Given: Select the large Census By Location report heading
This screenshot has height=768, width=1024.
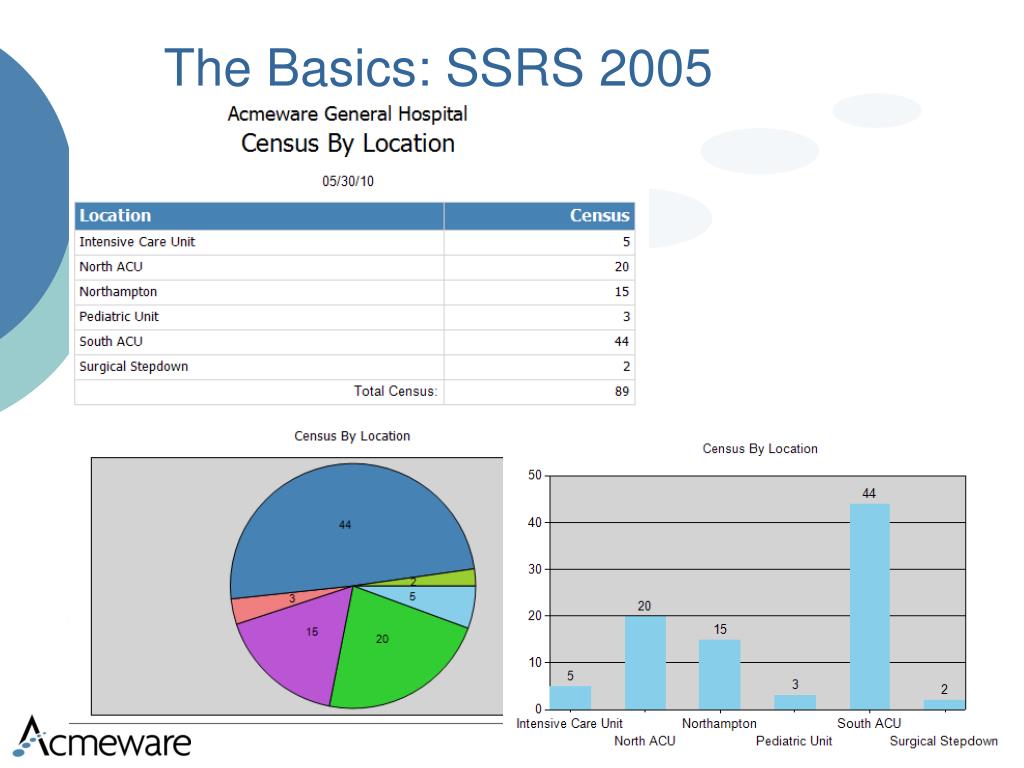Looking at the screenshot, I should (x=347, y=144).
